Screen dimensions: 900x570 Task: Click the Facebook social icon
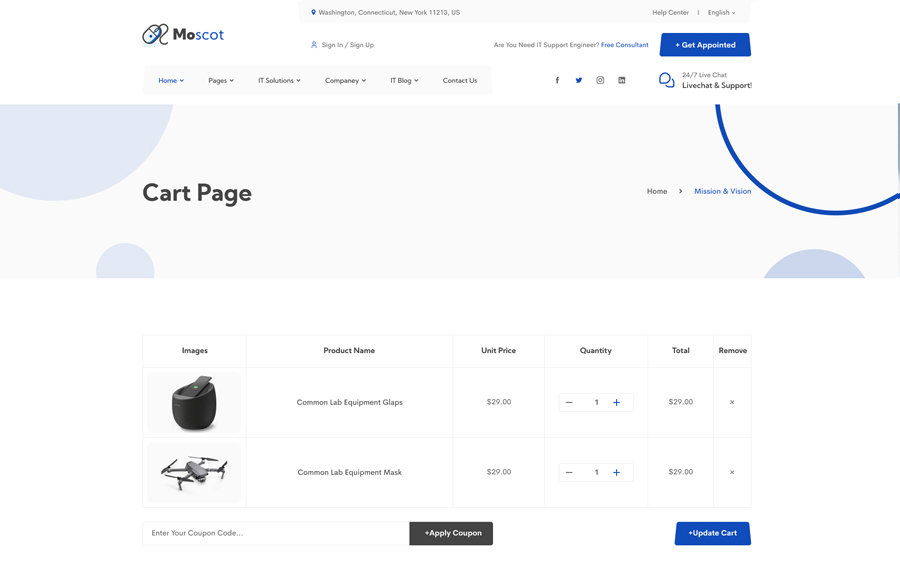click(557, 80)
